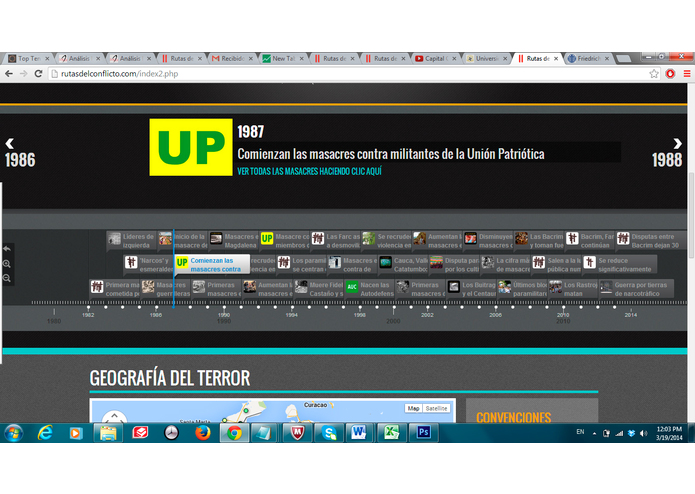
Task: Click browser Back button
Action: 9,74
